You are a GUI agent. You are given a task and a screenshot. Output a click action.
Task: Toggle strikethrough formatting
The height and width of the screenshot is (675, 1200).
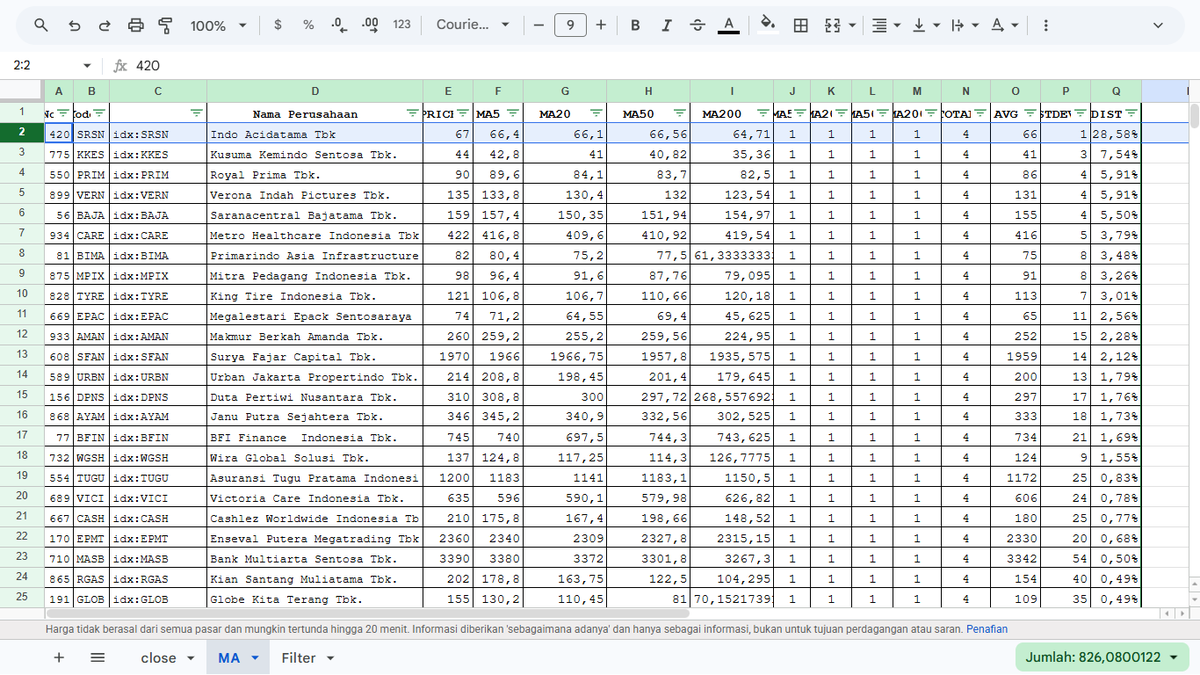coord(697,25)
